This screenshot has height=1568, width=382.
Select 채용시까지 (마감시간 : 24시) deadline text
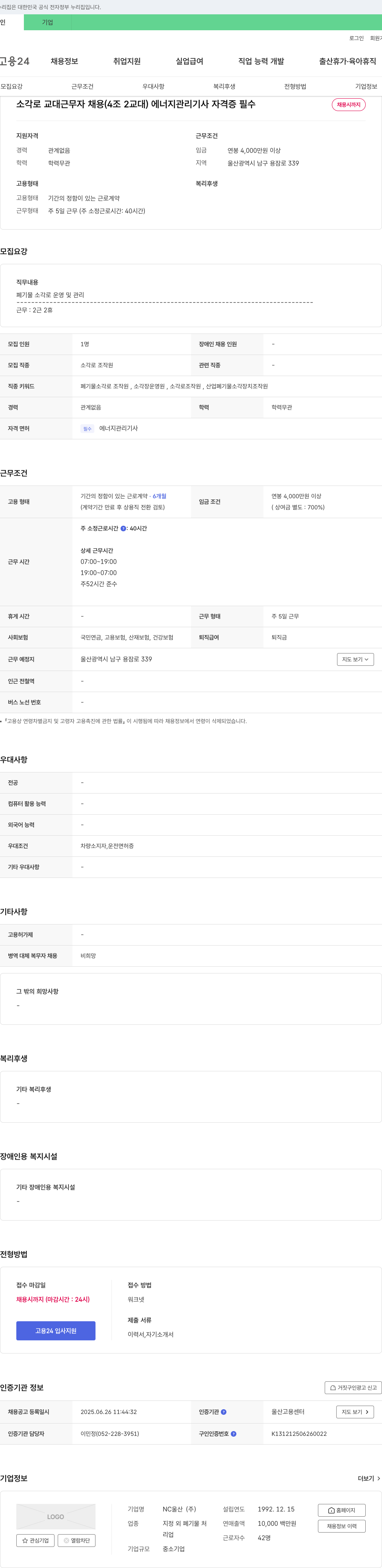pos(53,1299)
